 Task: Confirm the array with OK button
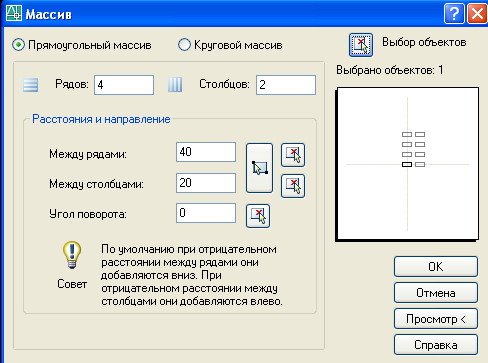pyautogui.click(x=436, y=267)
